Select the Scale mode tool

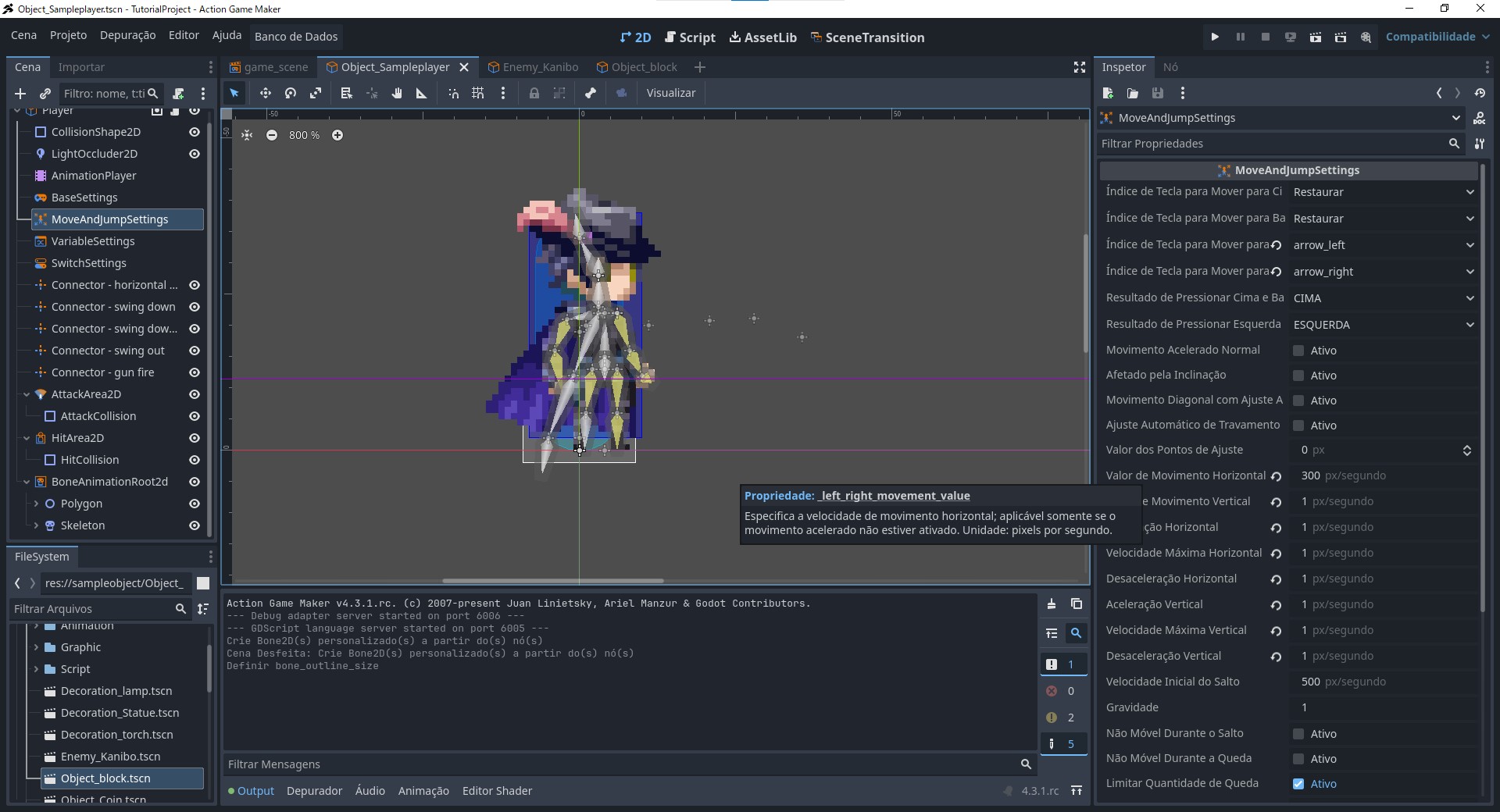click(x=316, y=93)
